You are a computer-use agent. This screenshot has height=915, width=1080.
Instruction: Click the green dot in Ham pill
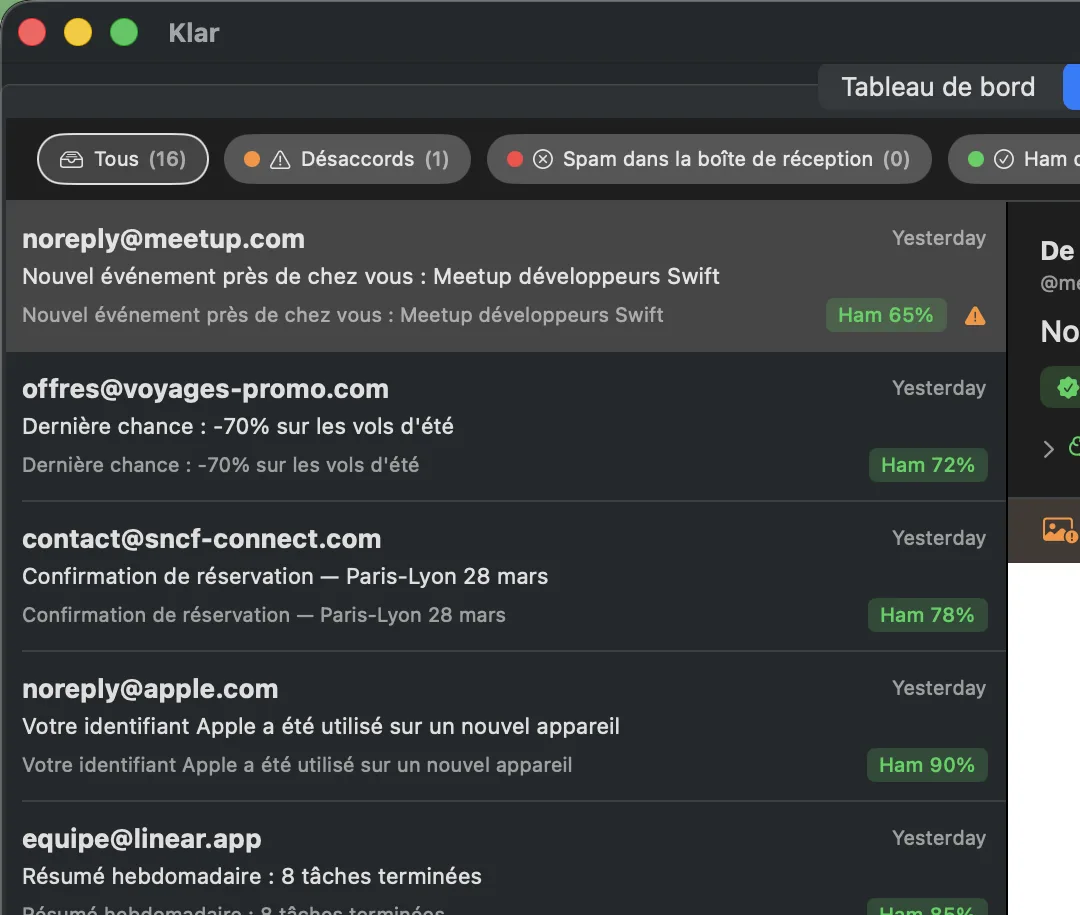point(975,159)
